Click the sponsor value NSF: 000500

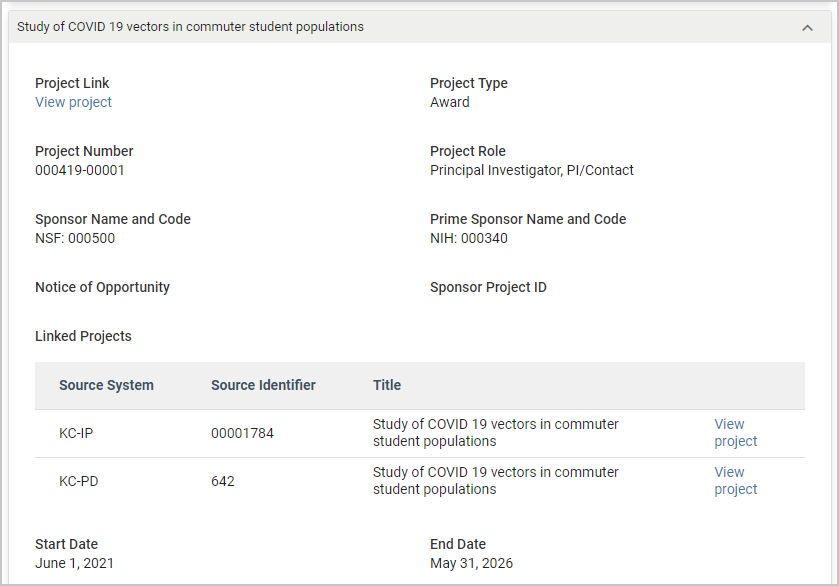pos(75,238)
